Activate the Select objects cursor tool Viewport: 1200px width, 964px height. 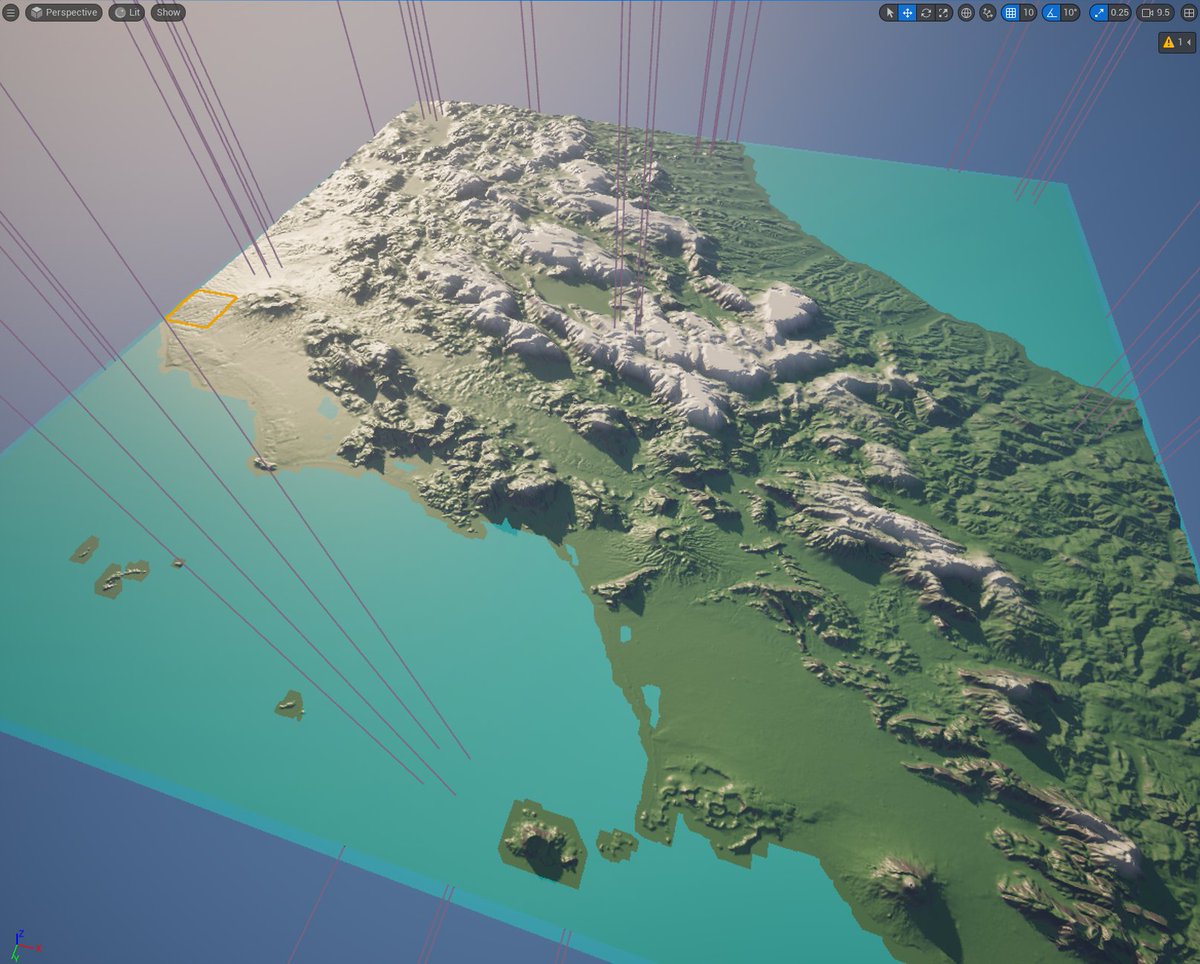pos(889,13)
